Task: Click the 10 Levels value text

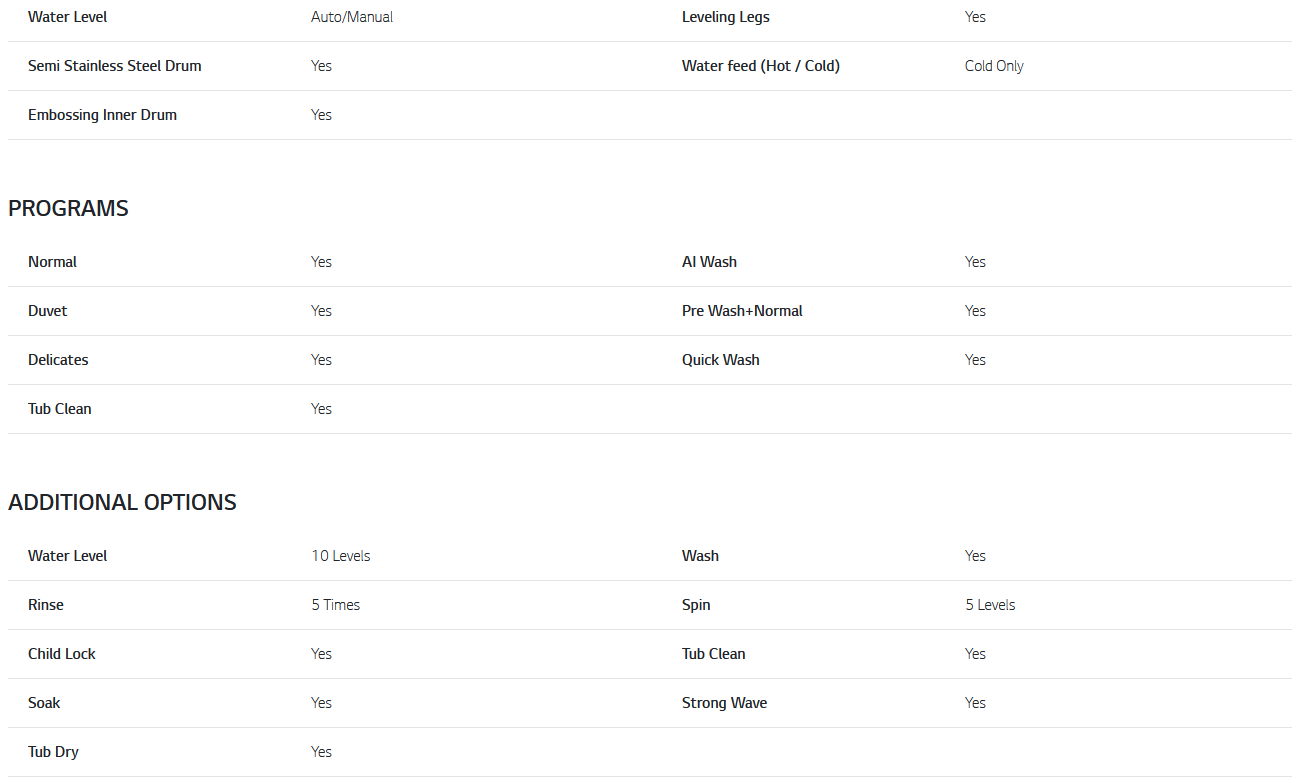Action: (340, 556)
